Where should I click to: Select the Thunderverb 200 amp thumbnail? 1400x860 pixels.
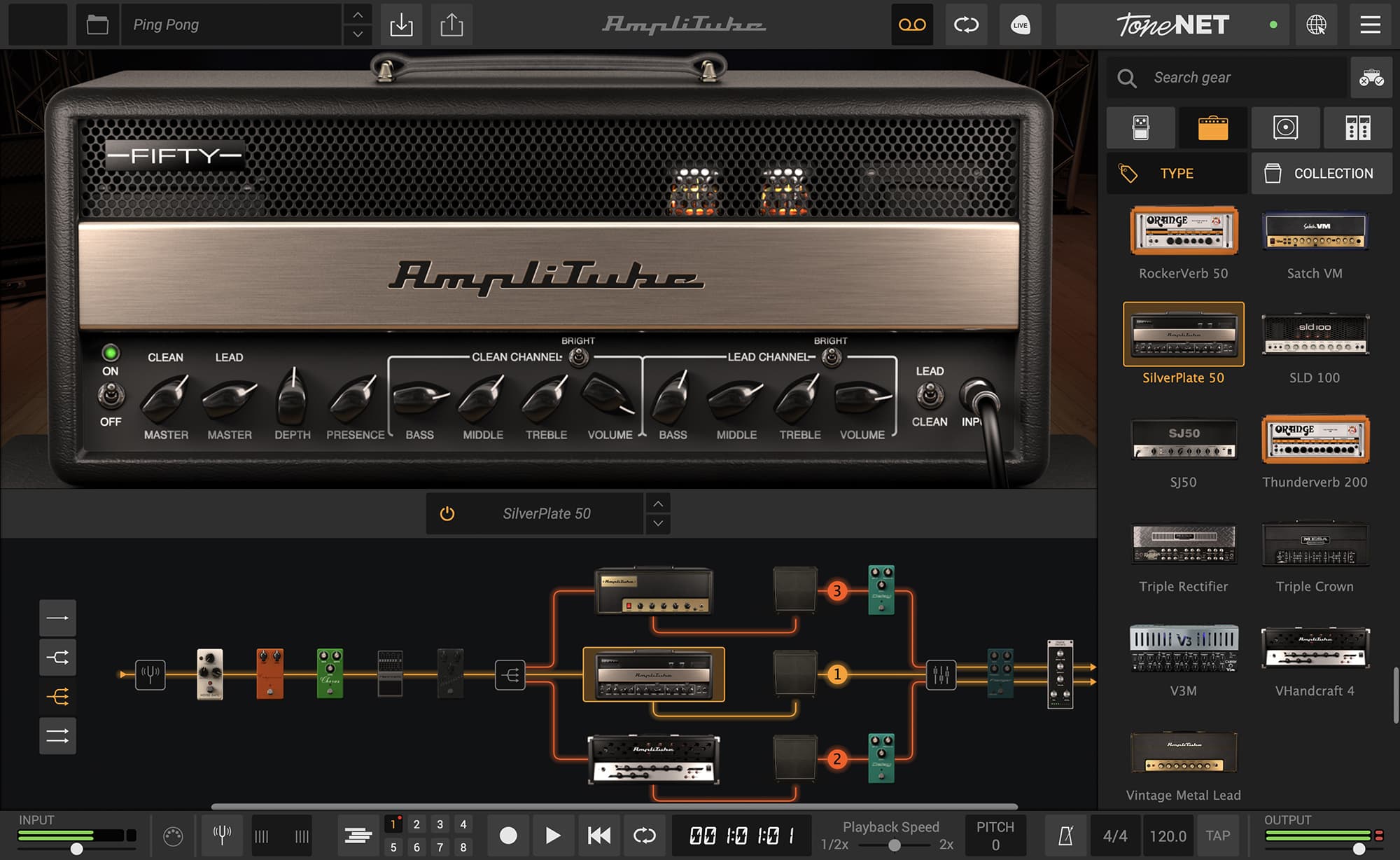[1315, 440]
